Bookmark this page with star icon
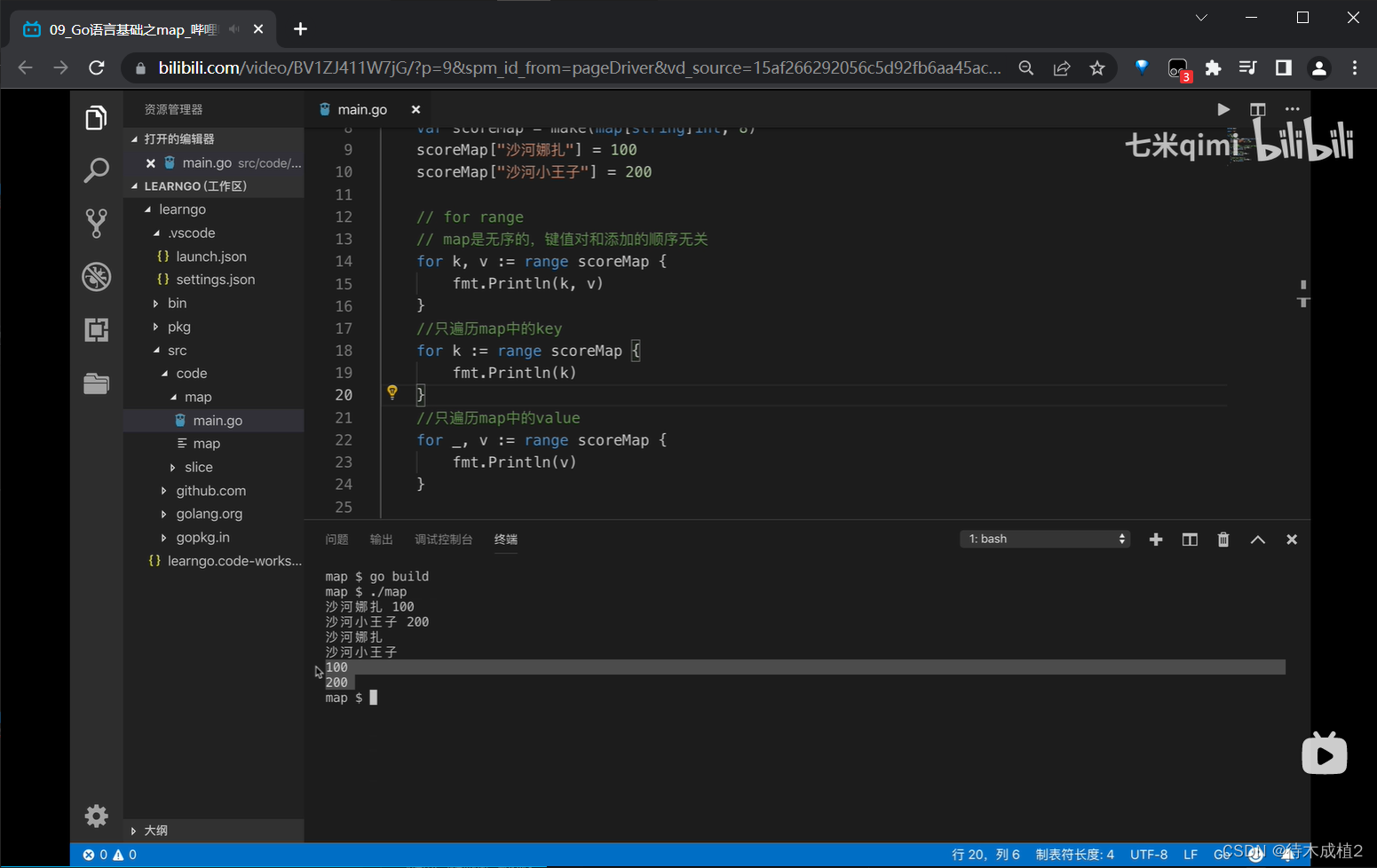This screenshot has height=868, width=1377. [x=1097, y=68]
